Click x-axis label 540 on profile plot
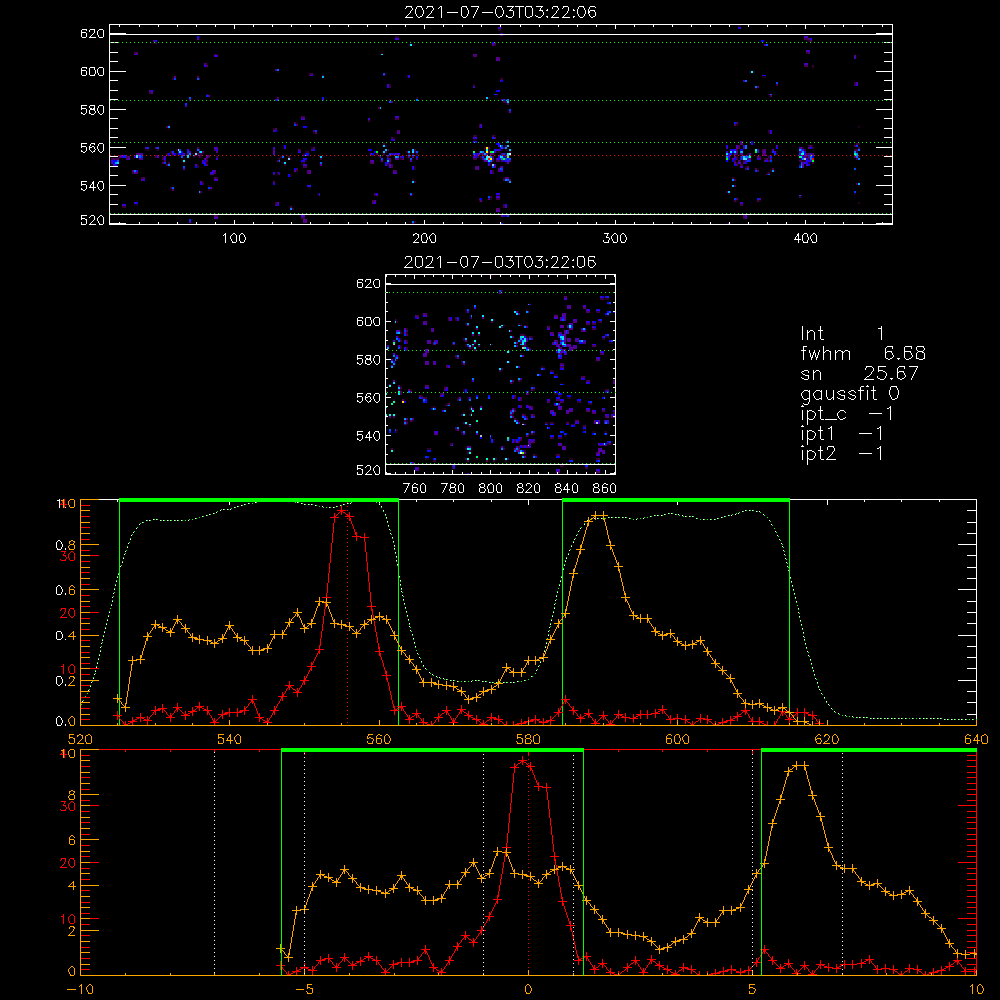 pos(230,739)
